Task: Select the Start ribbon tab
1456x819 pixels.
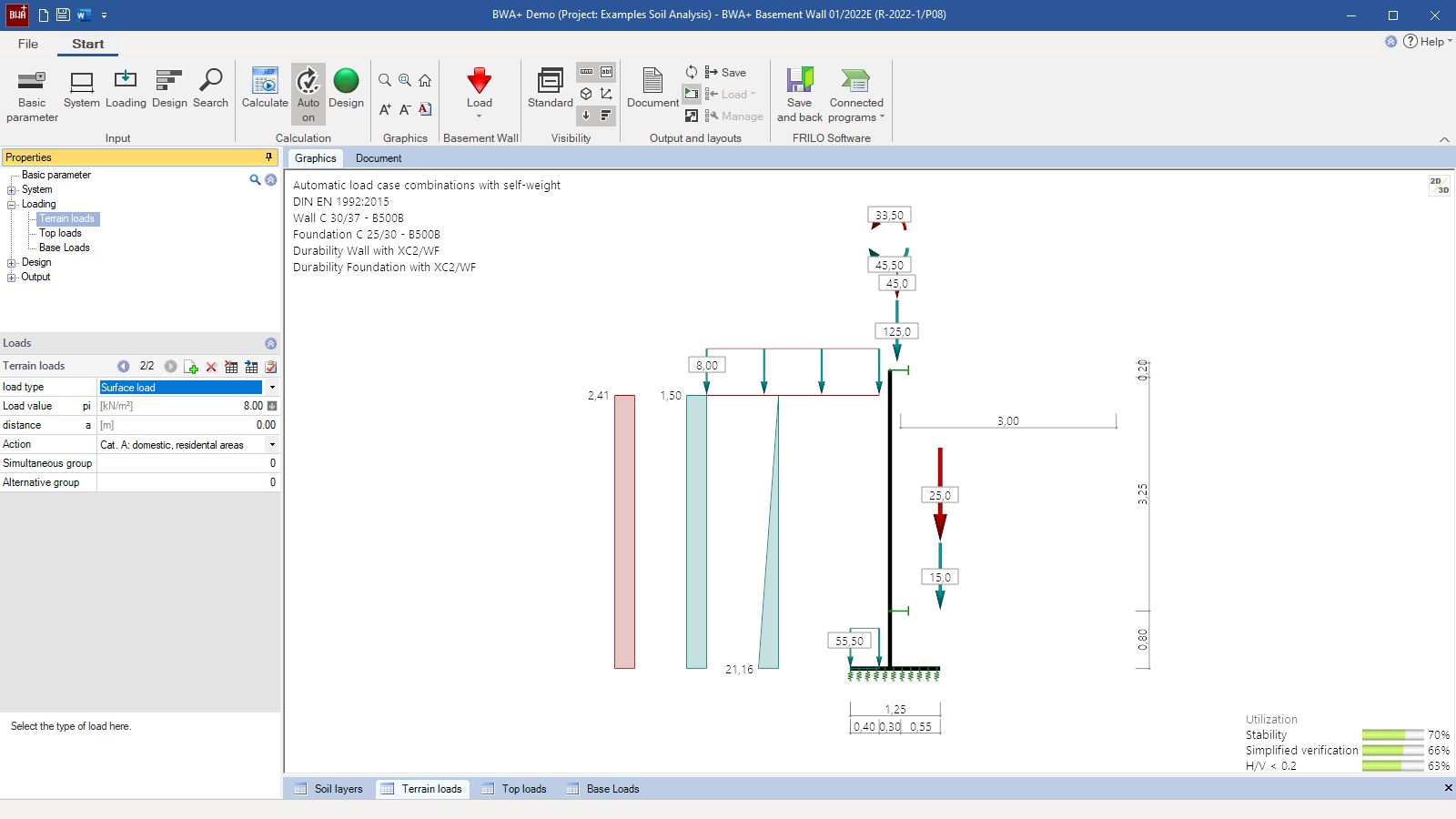Action: (x=88, y=44)
